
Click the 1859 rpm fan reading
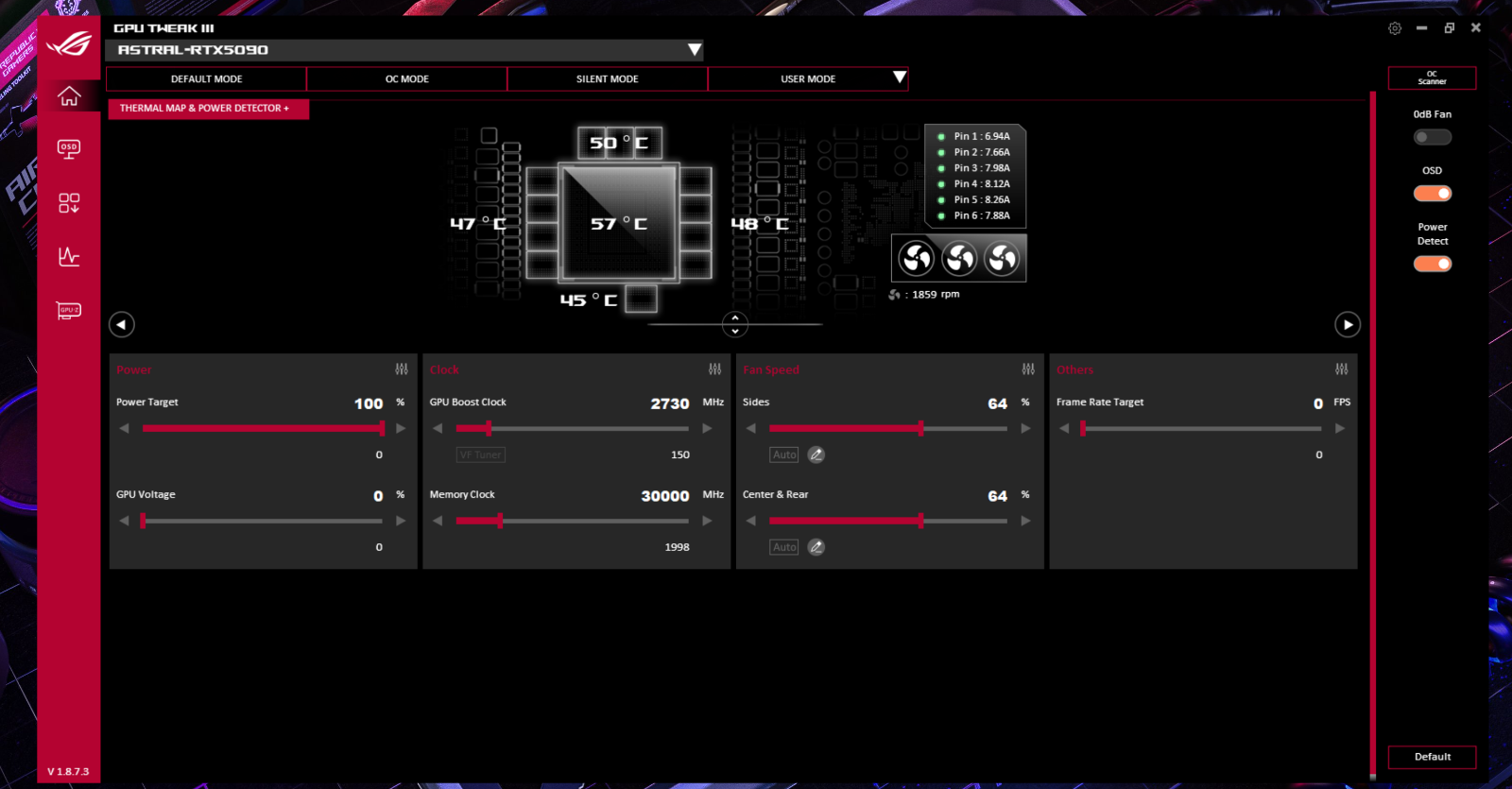point(936,294)
